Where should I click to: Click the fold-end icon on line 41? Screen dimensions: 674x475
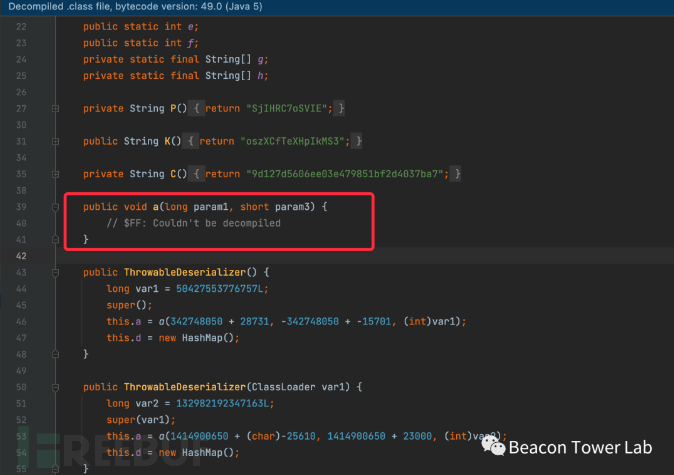click(x=57, y=240)
